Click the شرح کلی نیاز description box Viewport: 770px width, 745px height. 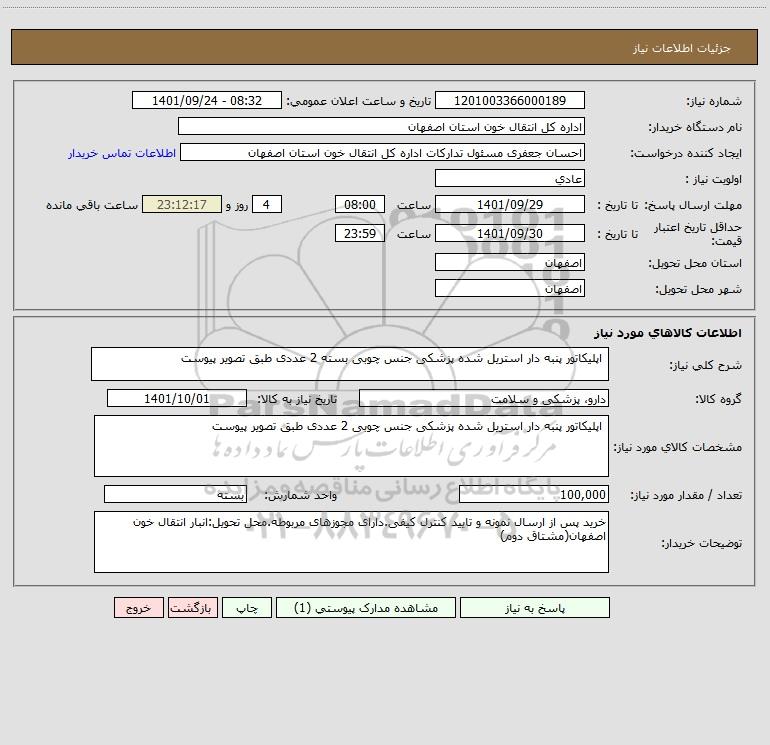350,364
